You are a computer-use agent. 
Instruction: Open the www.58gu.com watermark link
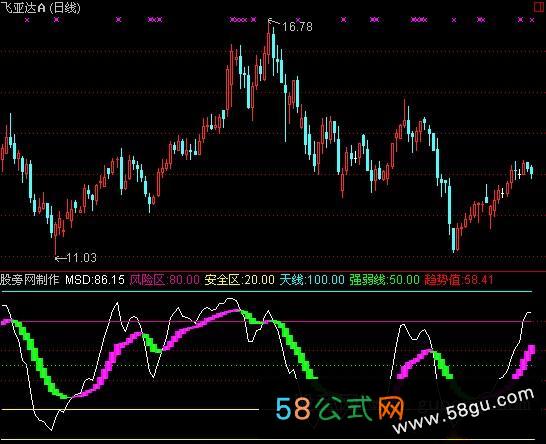[x=463, y=411]
